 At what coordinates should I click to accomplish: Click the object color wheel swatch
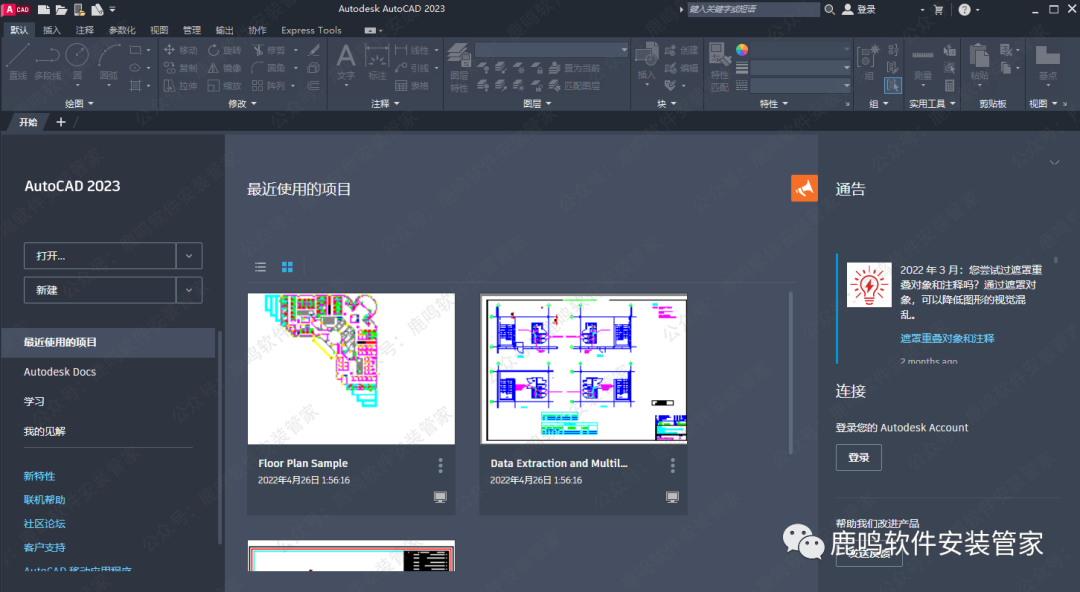742,50
